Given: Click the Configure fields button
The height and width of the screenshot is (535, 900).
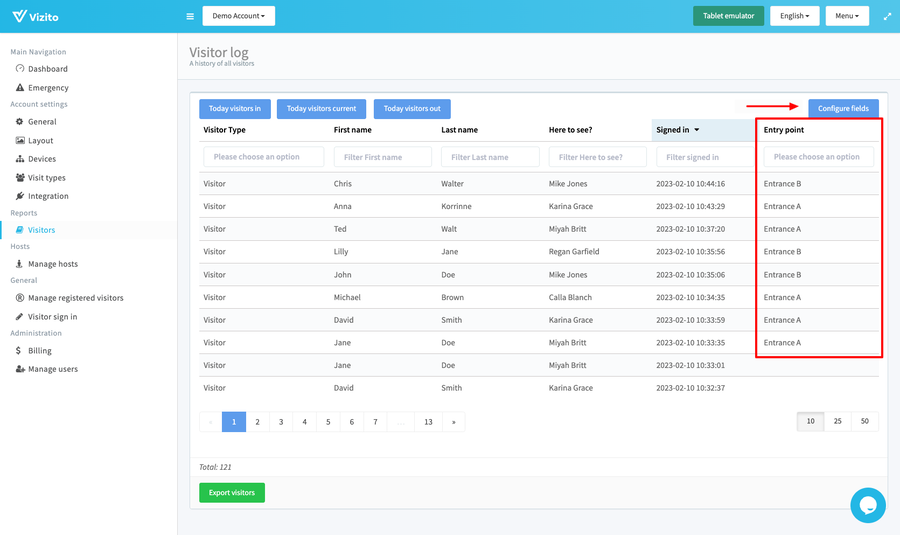Looking at the screenshot, I should [843, 108].
